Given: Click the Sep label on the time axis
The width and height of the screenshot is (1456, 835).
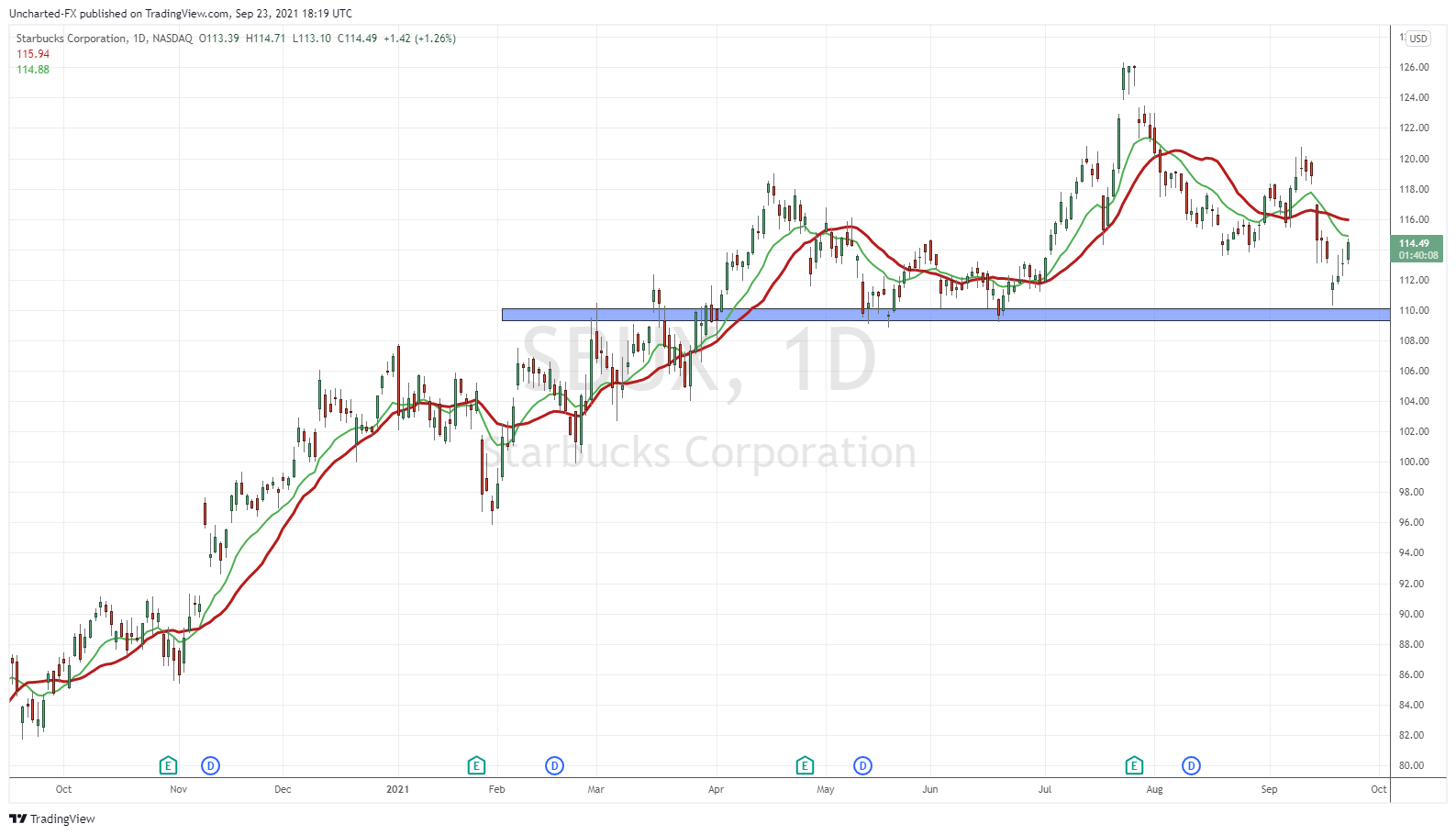Looking at the screenshot, I should tap(1270, 789).
